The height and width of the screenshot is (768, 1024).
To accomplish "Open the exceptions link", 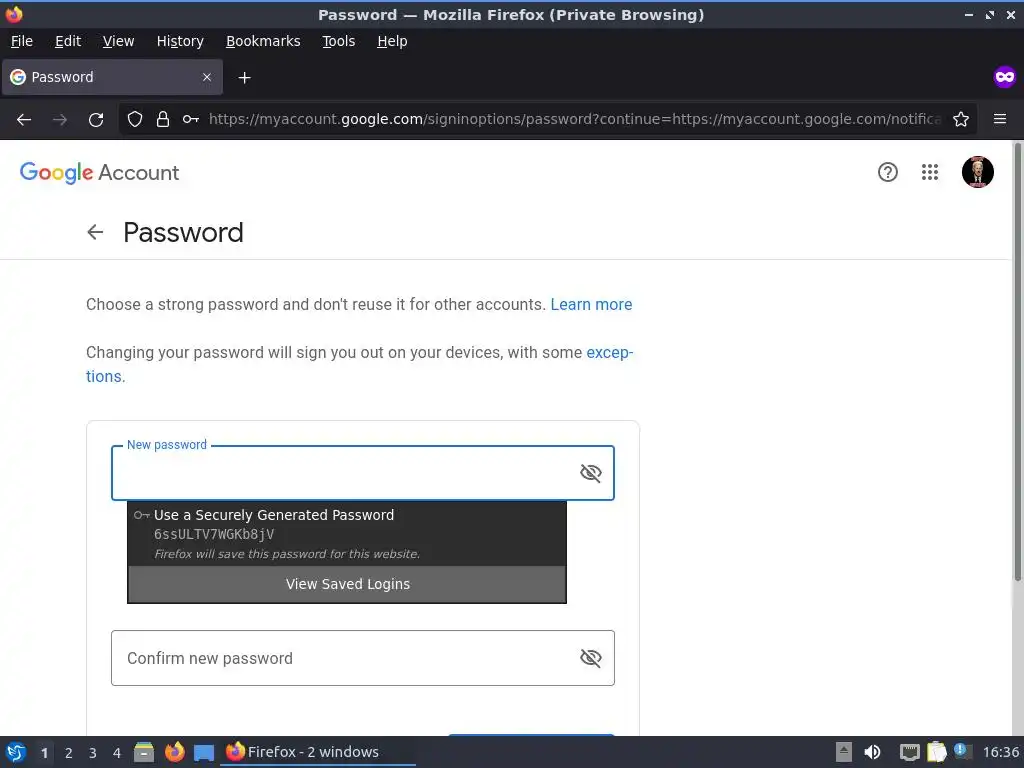I will [609, 353].
